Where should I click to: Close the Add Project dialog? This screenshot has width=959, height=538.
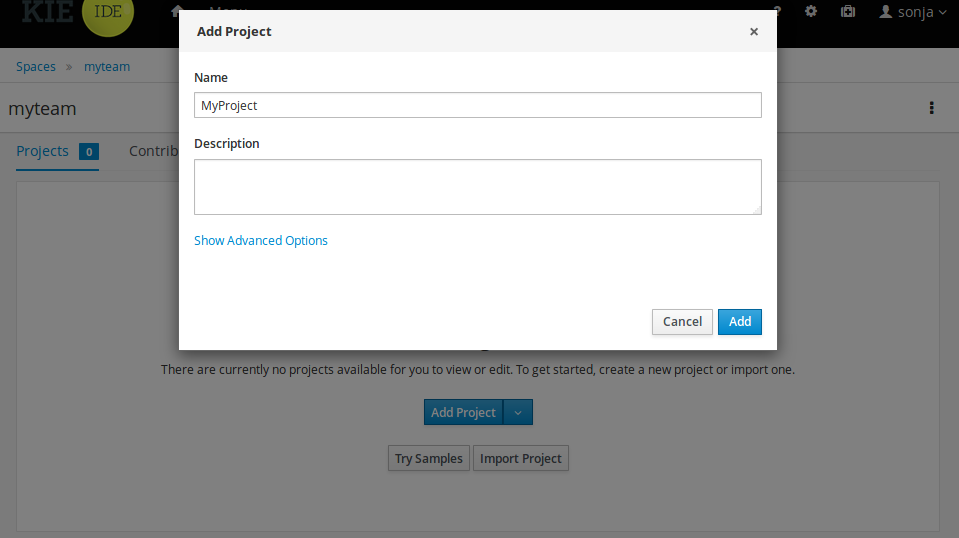click(x=754, y=31)
